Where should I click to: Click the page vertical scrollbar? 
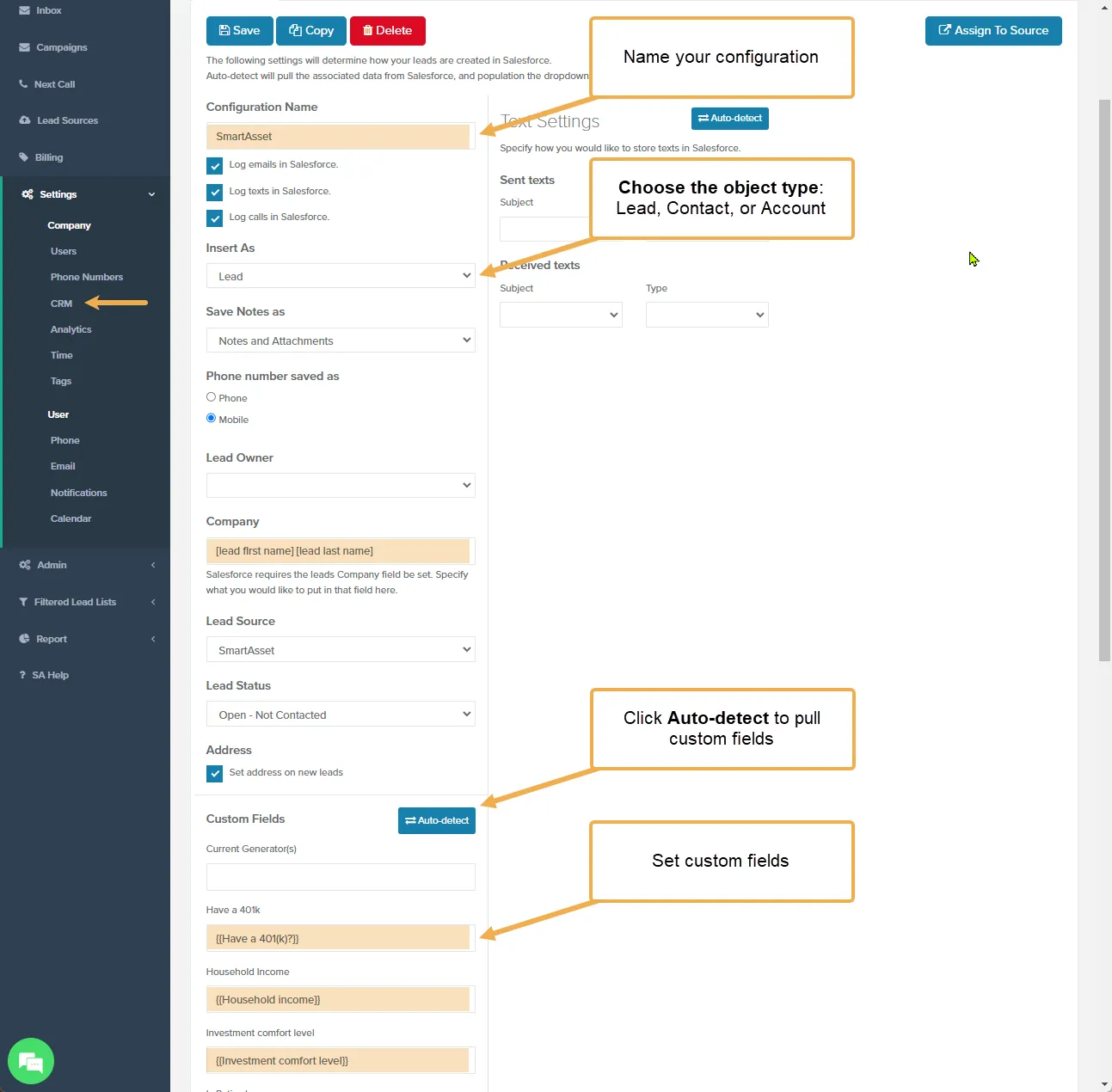(1105, 380)
